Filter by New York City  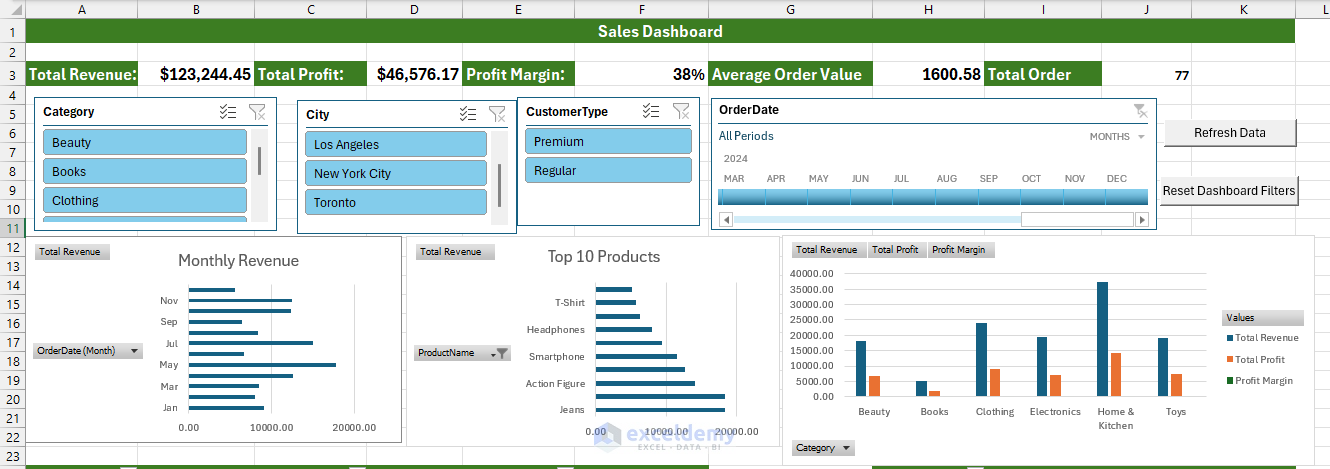coord(396,173)
